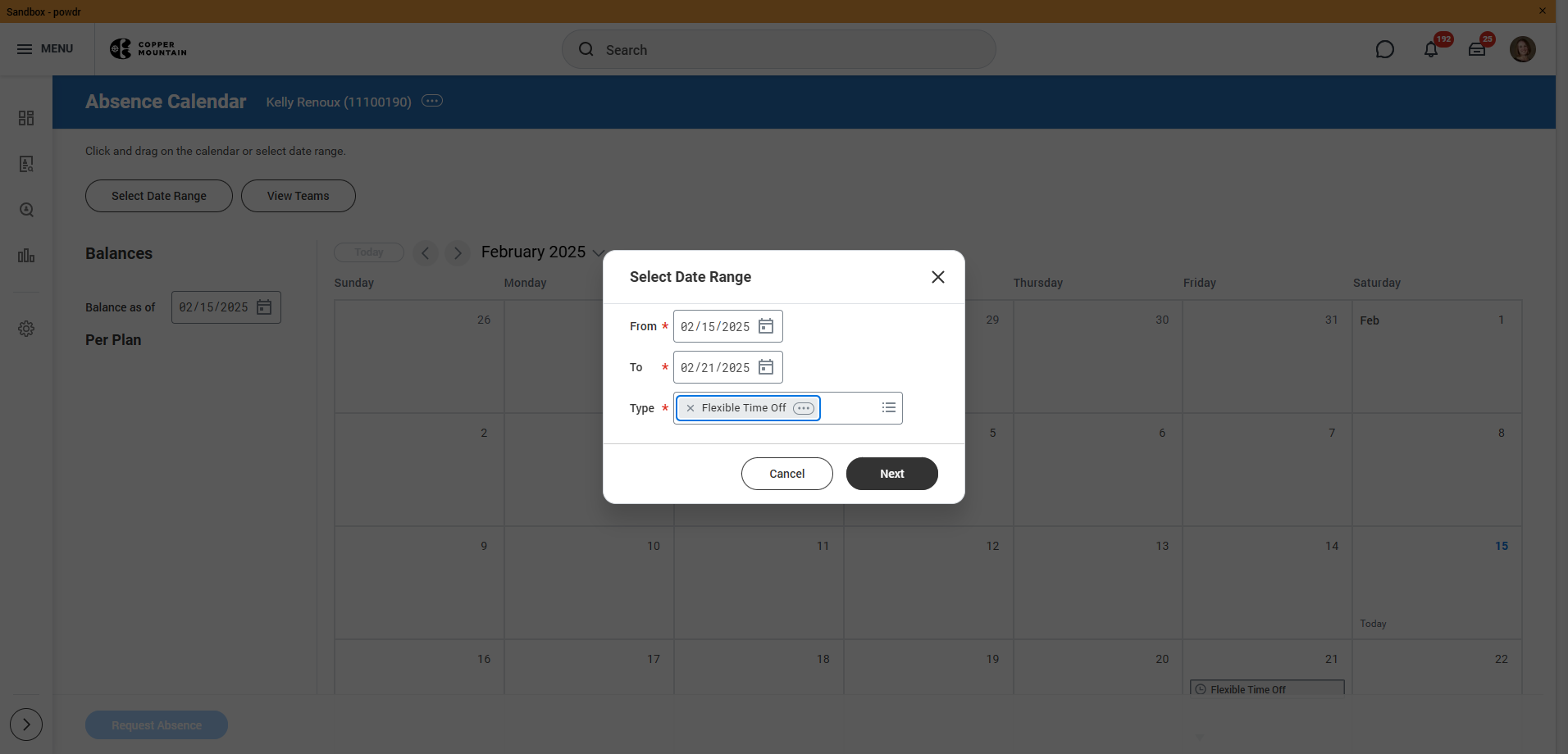Screen dimensions: 1568x754
Task: Click the View Teams button
Action: (x=299, y=196)
